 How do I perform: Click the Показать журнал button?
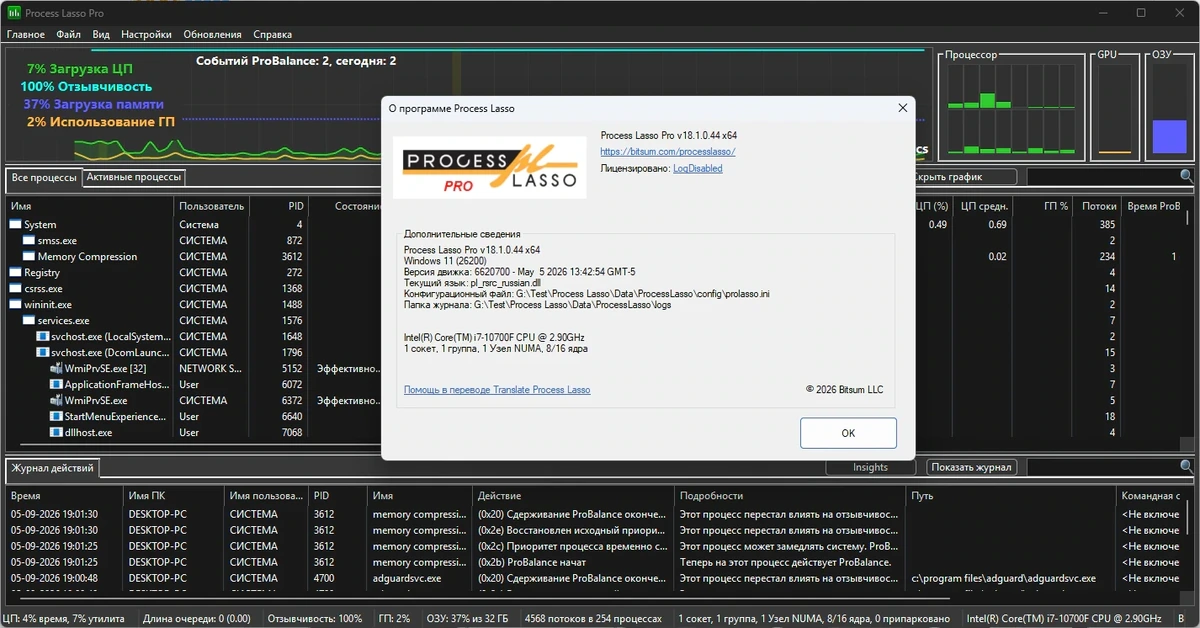972,467
